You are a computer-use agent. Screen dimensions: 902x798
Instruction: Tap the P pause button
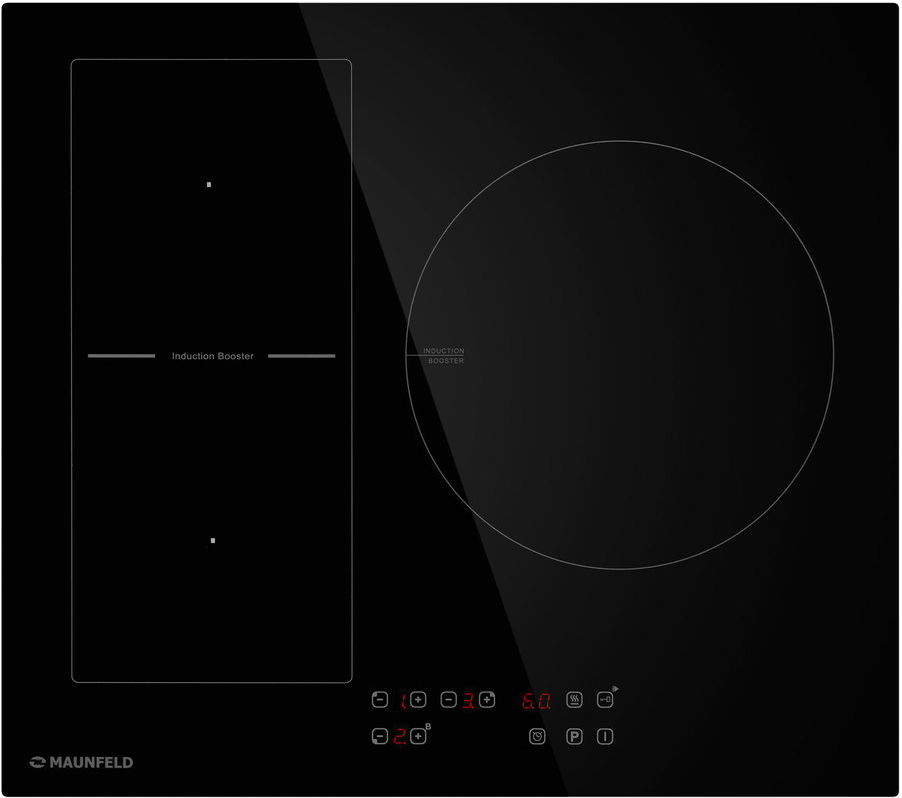pyautogui.click(x=574, y=736)
